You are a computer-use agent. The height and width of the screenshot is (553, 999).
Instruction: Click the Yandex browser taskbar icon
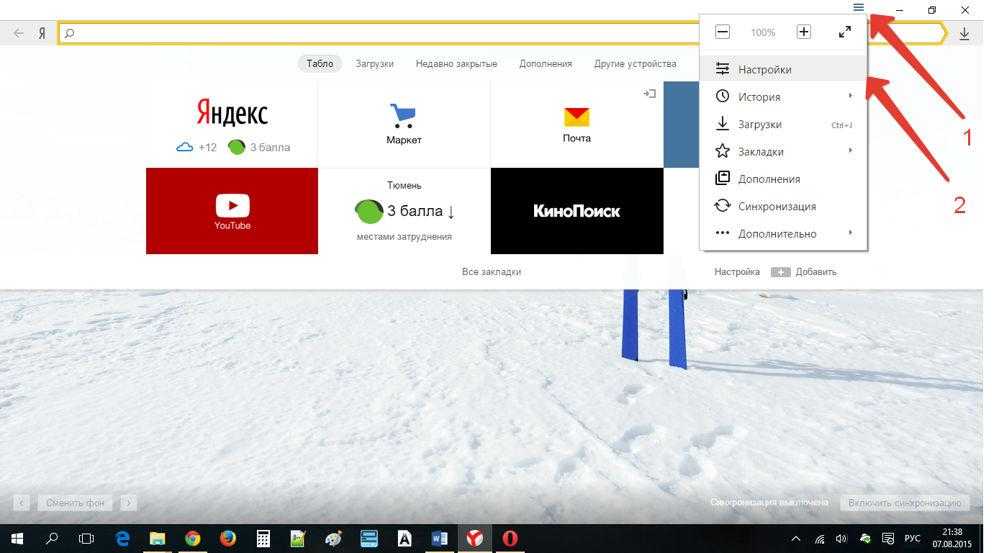tap(474, 538)
